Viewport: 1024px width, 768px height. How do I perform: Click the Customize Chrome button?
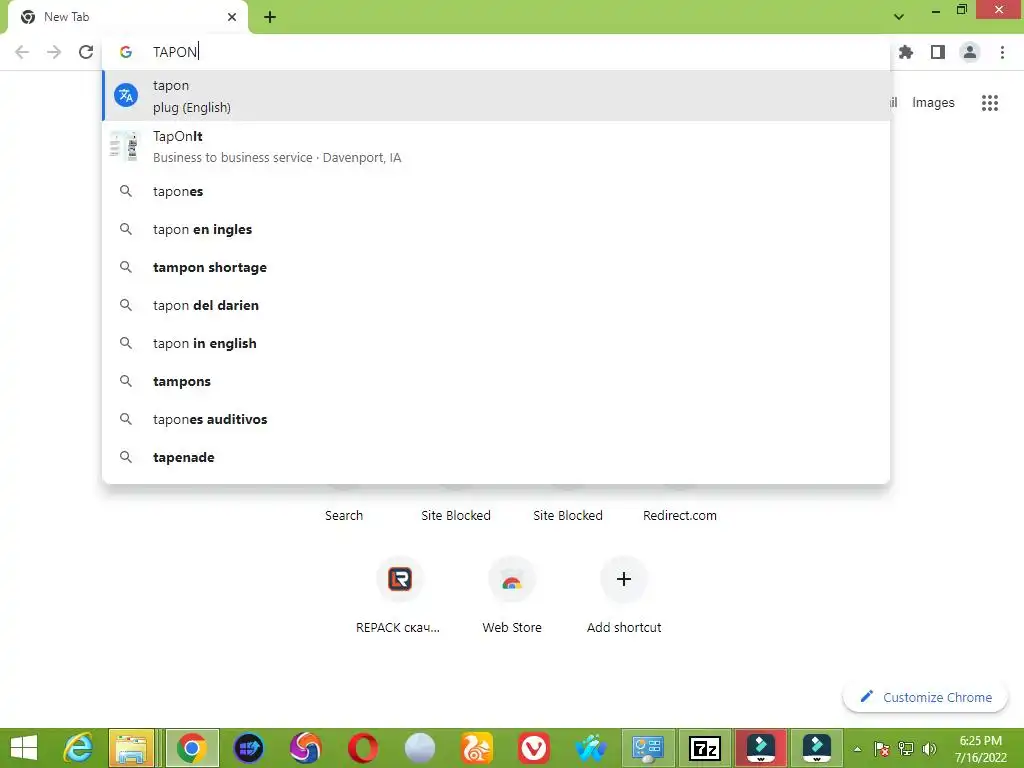tap(925, 697)
